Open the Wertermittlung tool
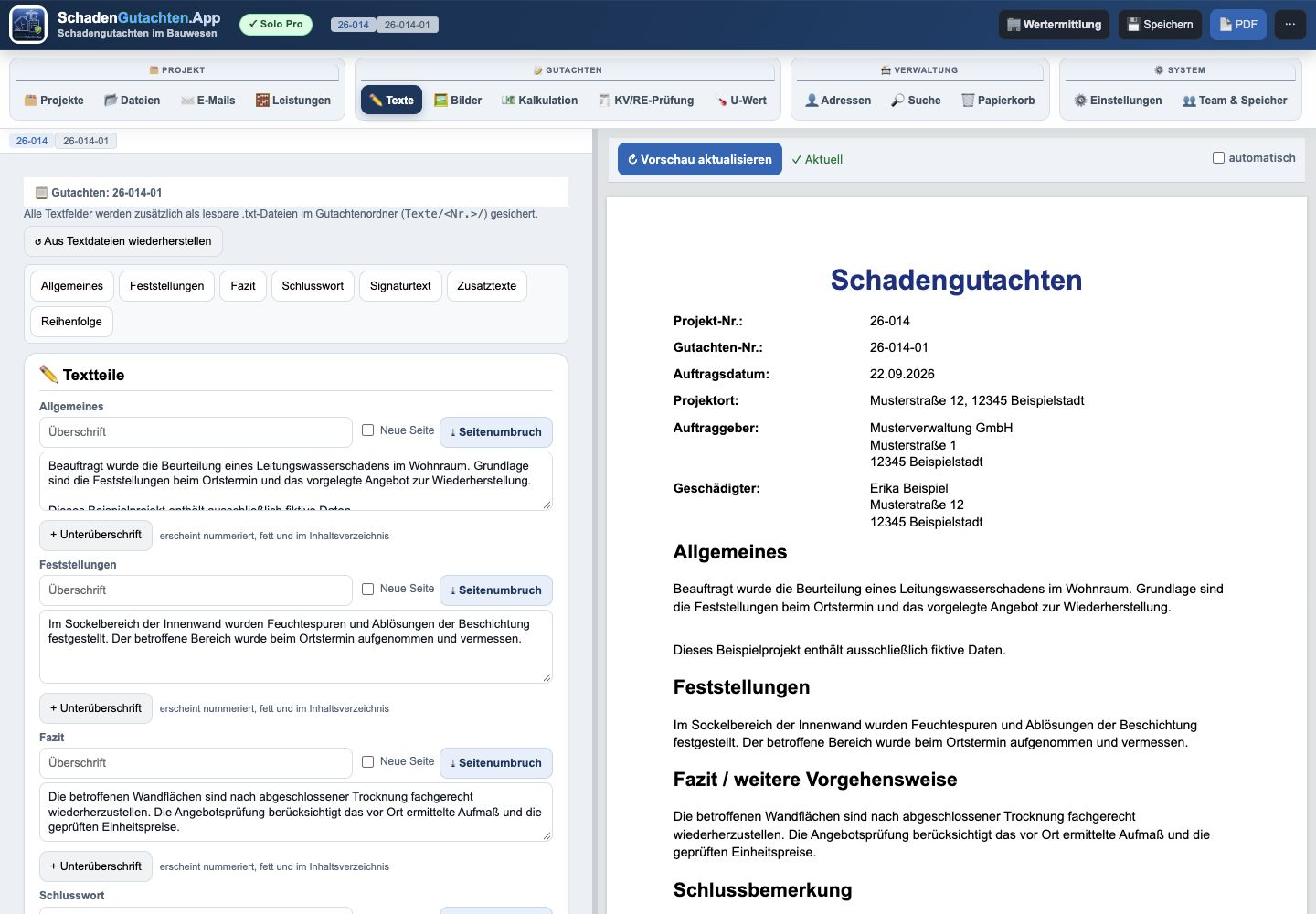This screenshot has width=1316, height=914. (x=1054, y=25)
